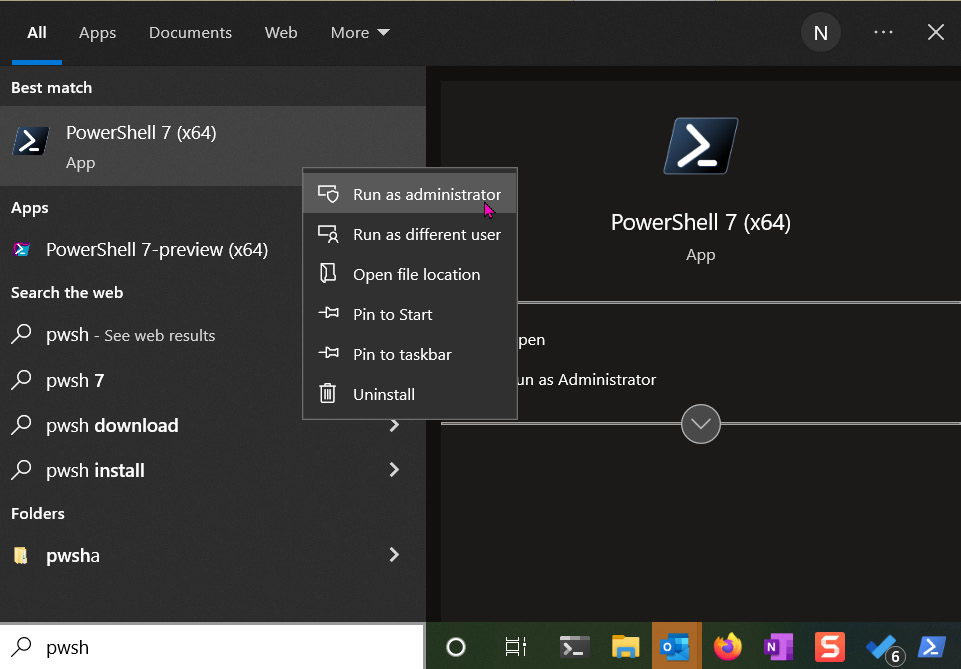Open File Explorer from the taskbar
The image size is (961, 669).
[626, 647]
